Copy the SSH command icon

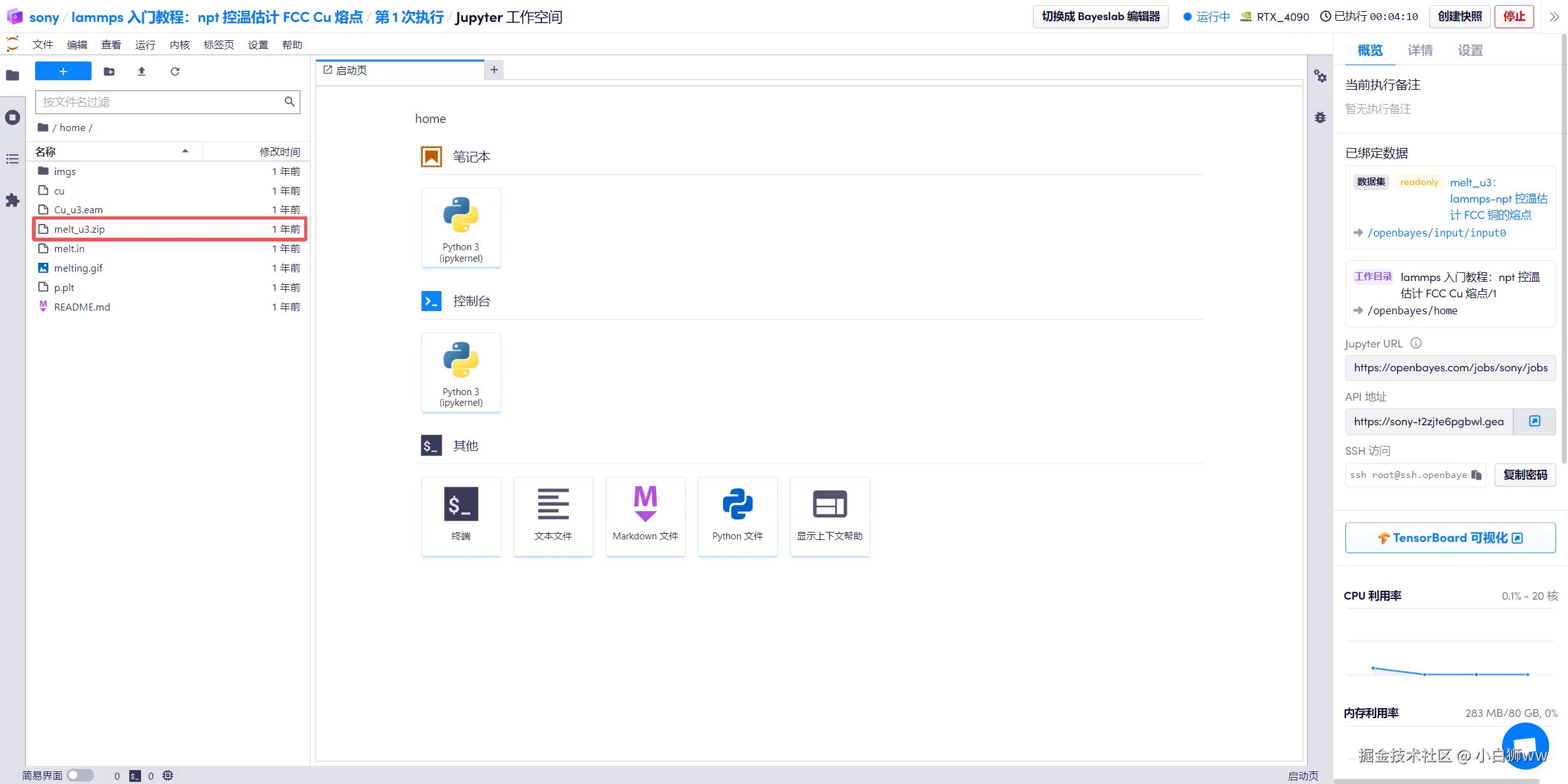tap(1476, 475)
